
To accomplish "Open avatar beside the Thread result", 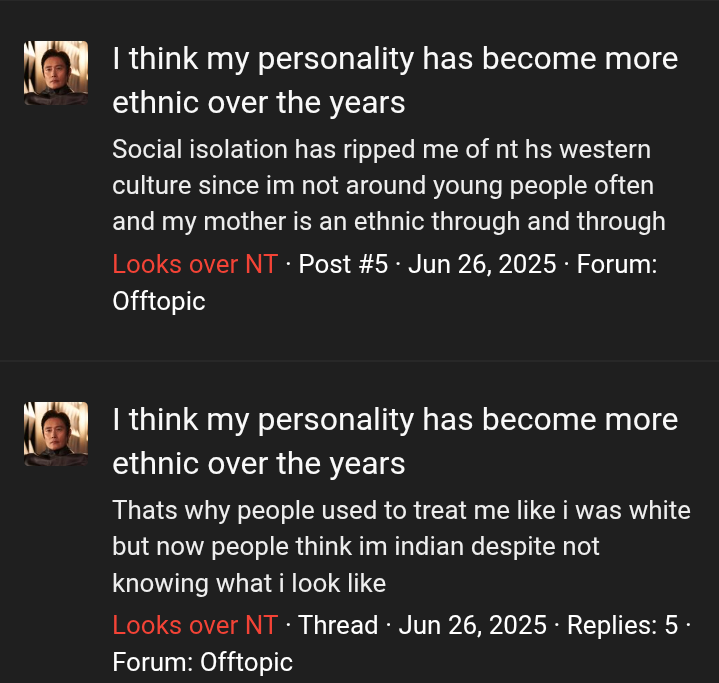I will (56, 434).
